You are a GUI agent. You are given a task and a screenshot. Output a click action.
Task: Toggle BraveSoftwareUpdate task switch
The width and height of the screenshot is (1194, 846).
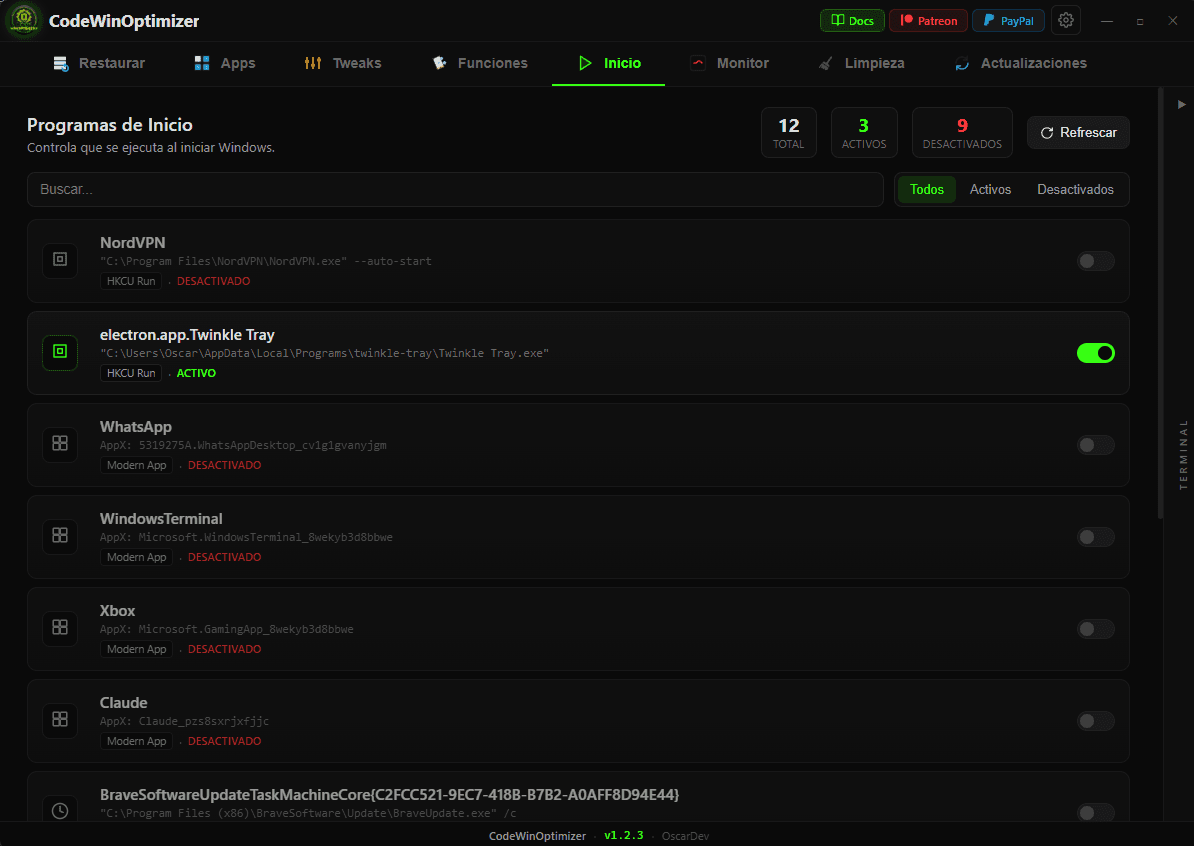point(1096,813)
